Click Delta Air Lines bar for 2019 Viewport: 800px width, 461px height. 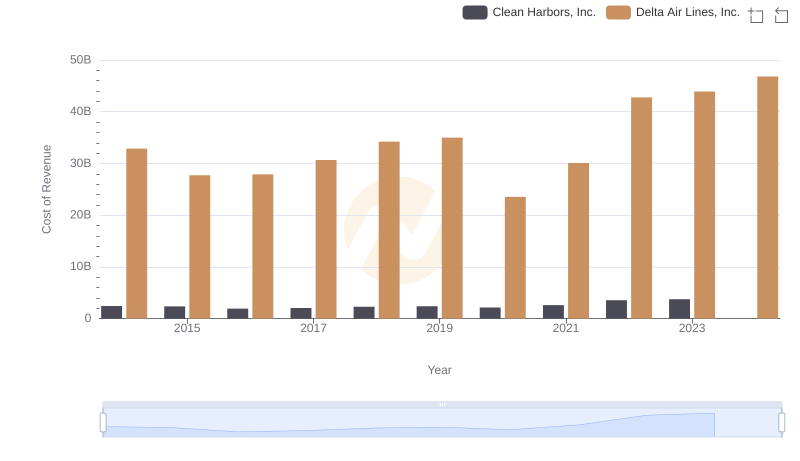(452, 228)
